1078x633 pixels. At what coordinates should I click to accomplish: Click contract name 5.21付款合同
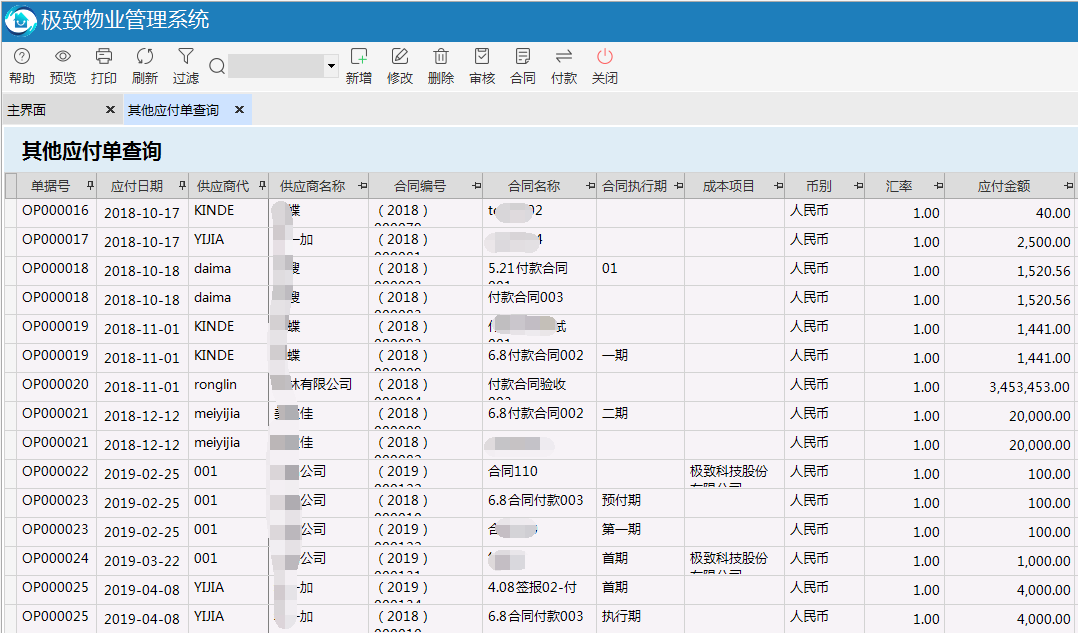528,268
